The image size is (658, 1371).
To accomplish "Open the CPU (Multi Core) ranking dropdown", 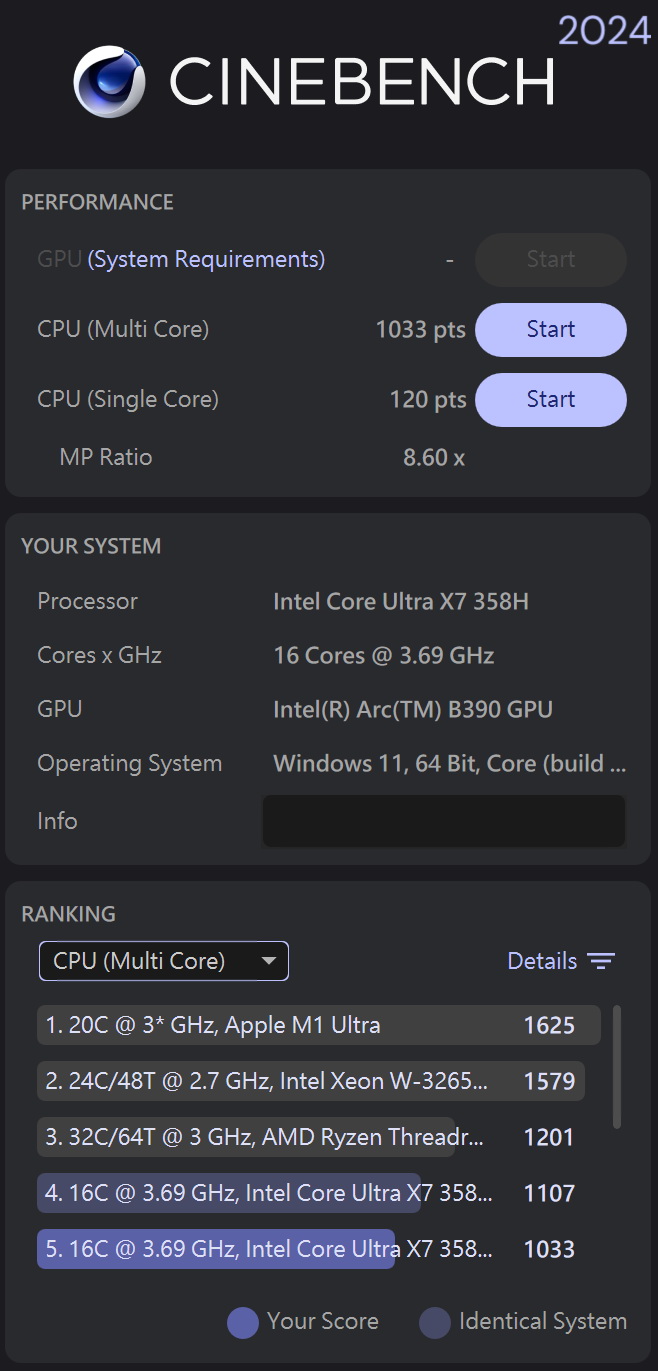I will click(x=163, y=962).
